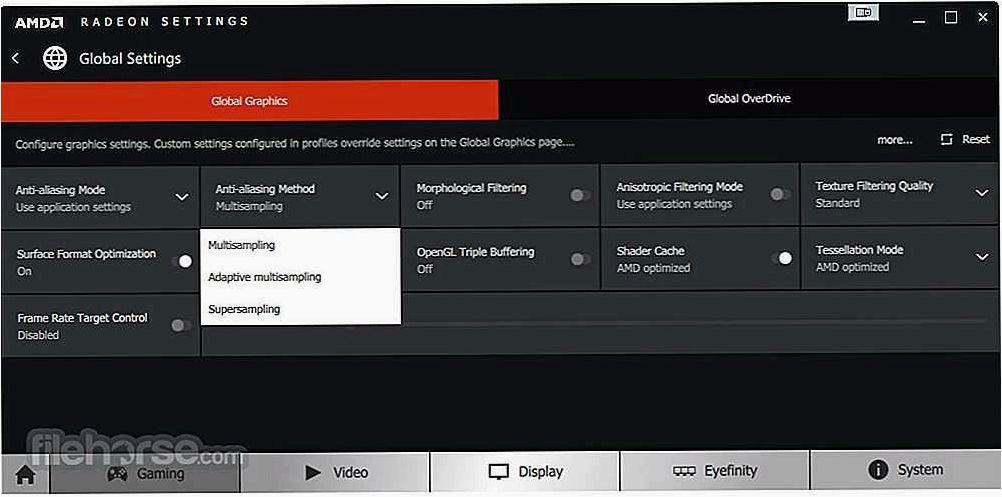The image size is (1002, 497).
Task: Click the Reset icon
Action: [946, 139]
